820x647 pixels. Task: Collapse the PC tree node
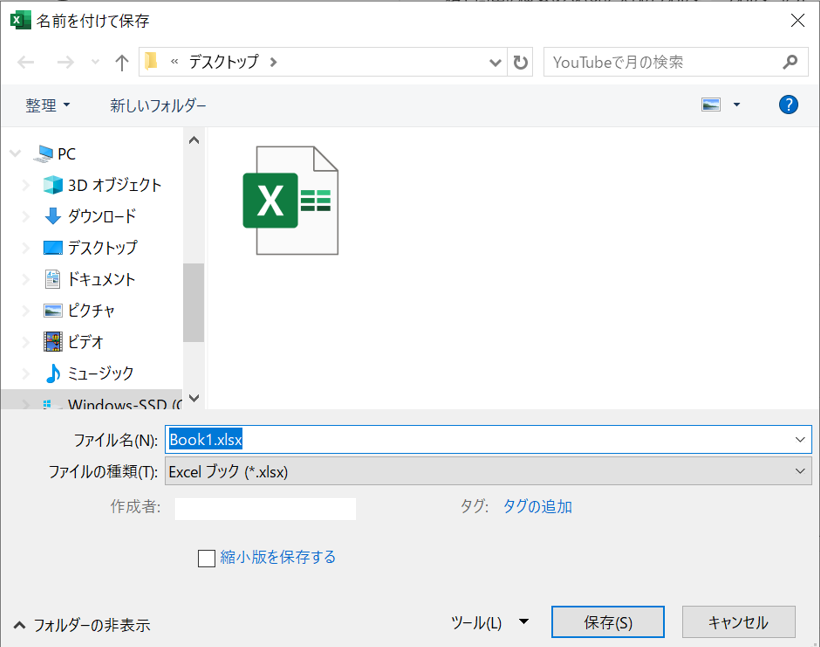tap(15, 154)
